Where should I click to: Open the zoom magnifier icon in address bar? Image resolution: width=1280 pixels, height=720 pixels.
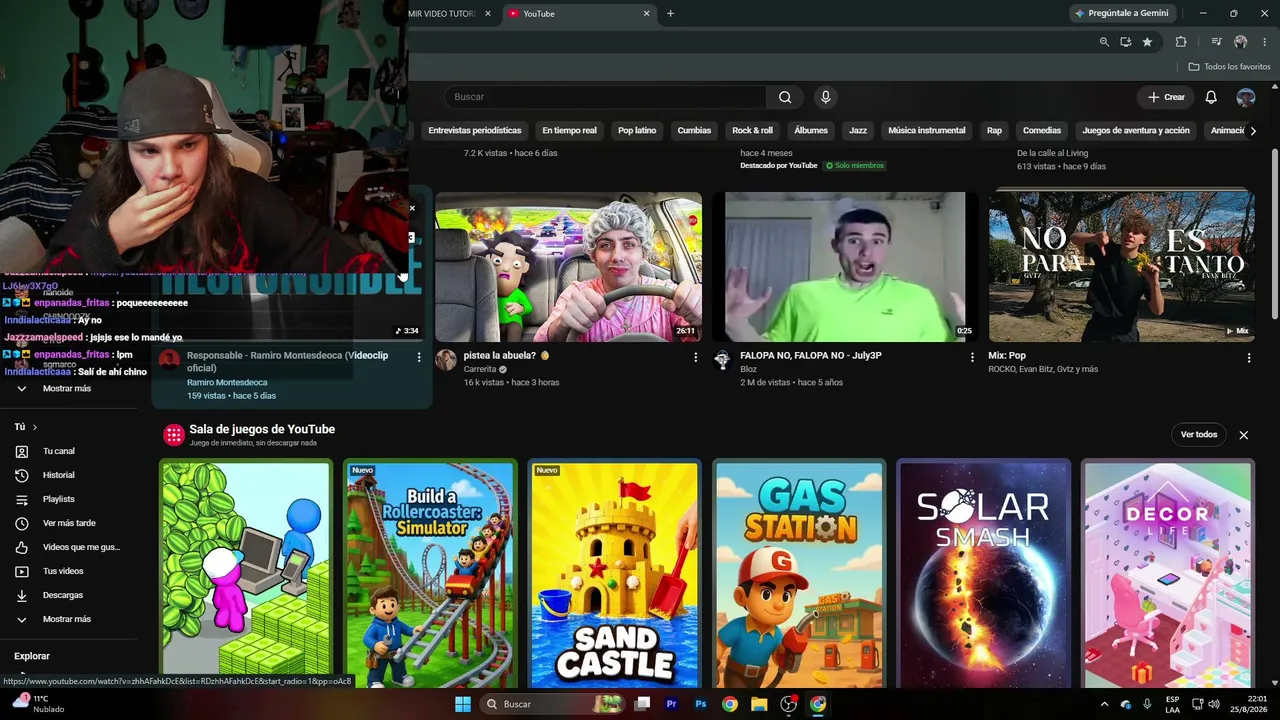click(x=1104, y=42)
